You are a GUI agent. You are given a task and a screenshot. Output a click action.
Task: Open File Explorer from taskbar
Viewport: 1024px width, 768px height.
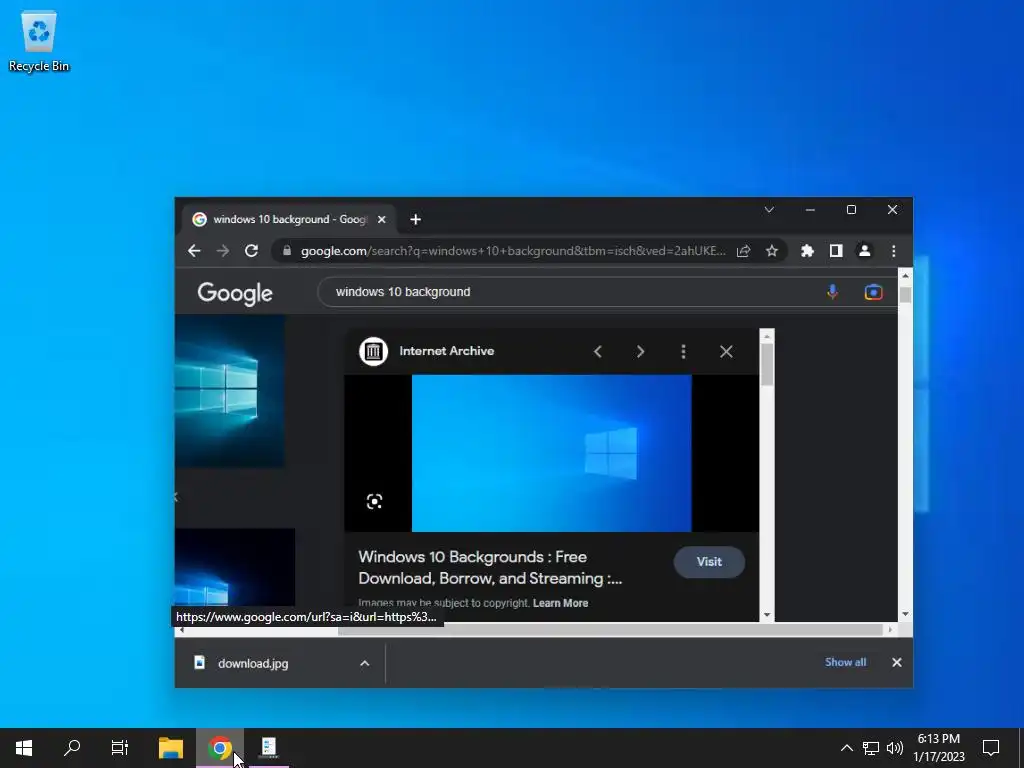(x=171, y=748)
